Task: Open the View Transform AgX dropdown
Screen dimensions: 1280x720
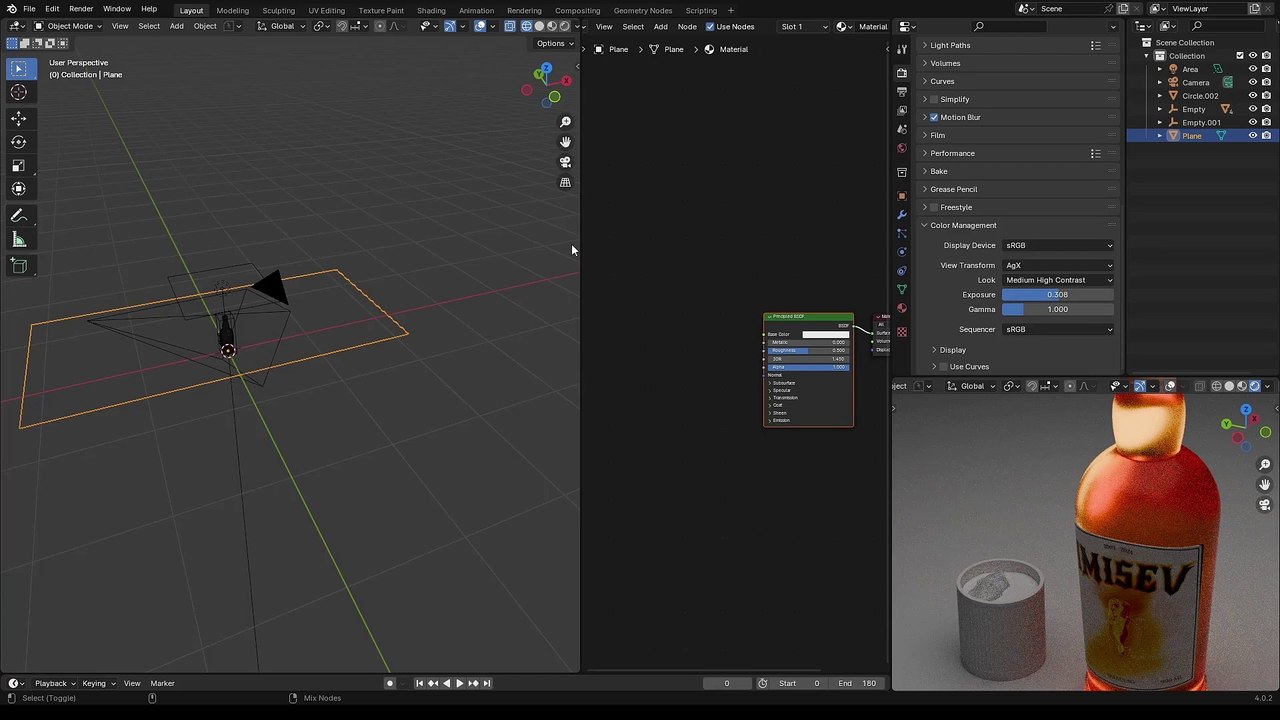Action: click(x=1058, y=265)
